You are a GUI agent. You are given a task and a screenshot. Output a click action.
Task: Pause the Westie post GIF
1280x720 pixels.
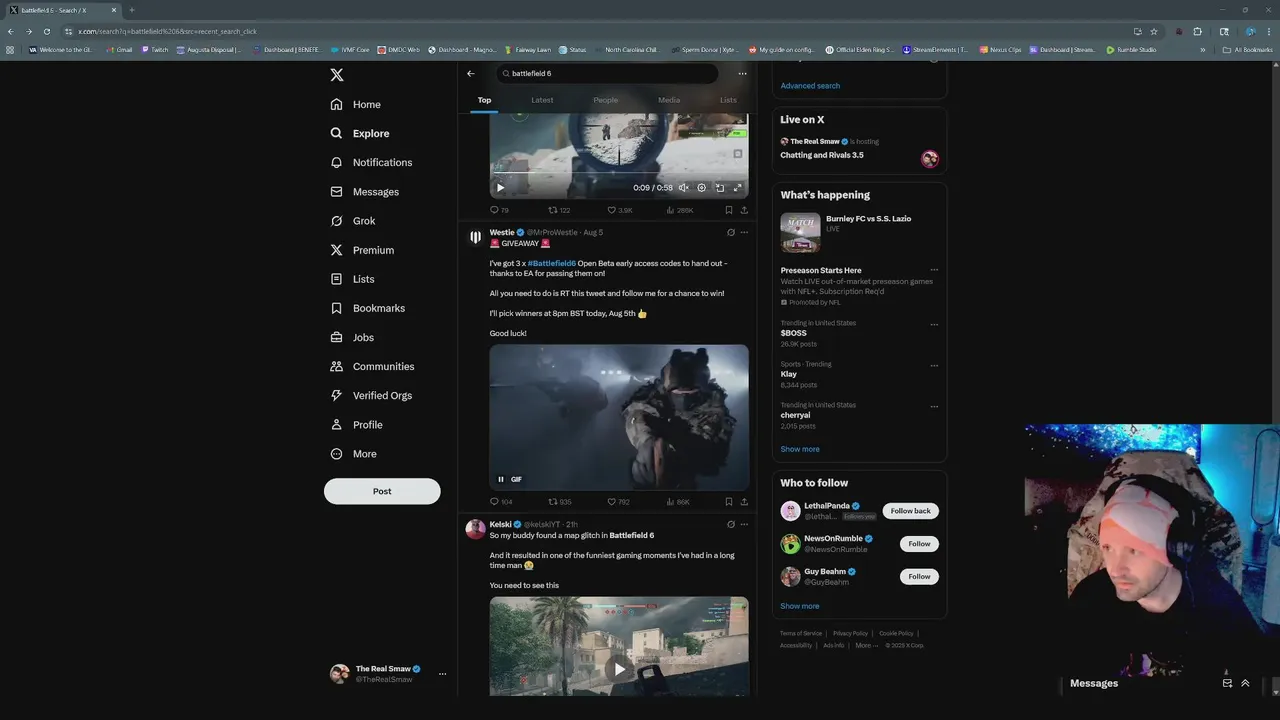tap(501, 479)
